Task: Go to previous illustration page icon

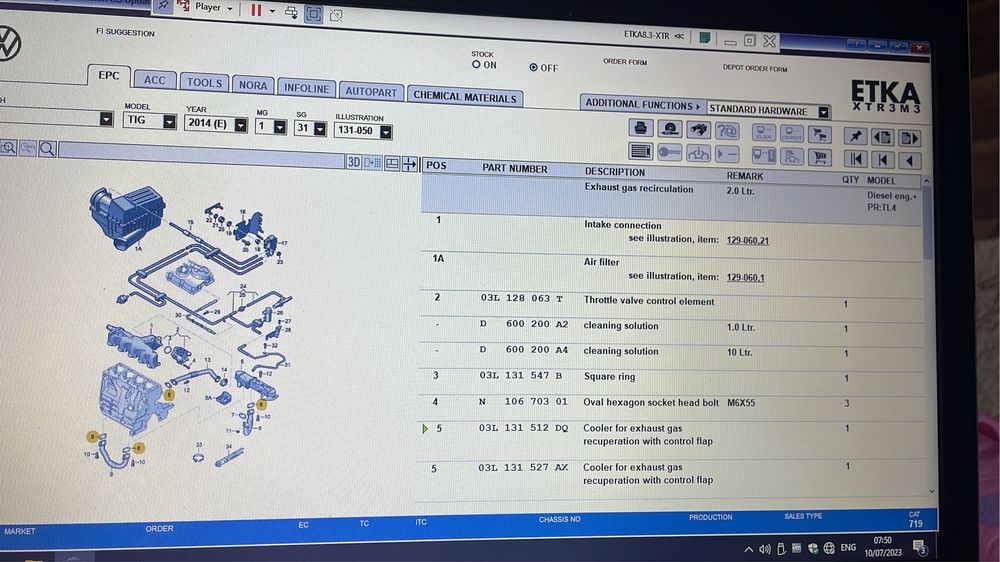Action: coord(883,137)
